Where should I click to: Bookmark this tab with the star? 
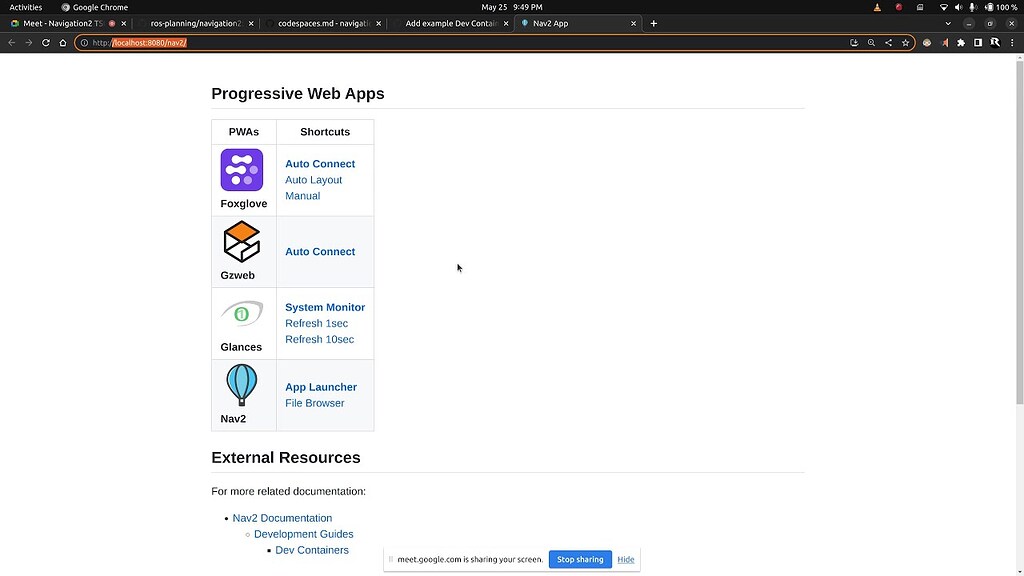[905, 42]
